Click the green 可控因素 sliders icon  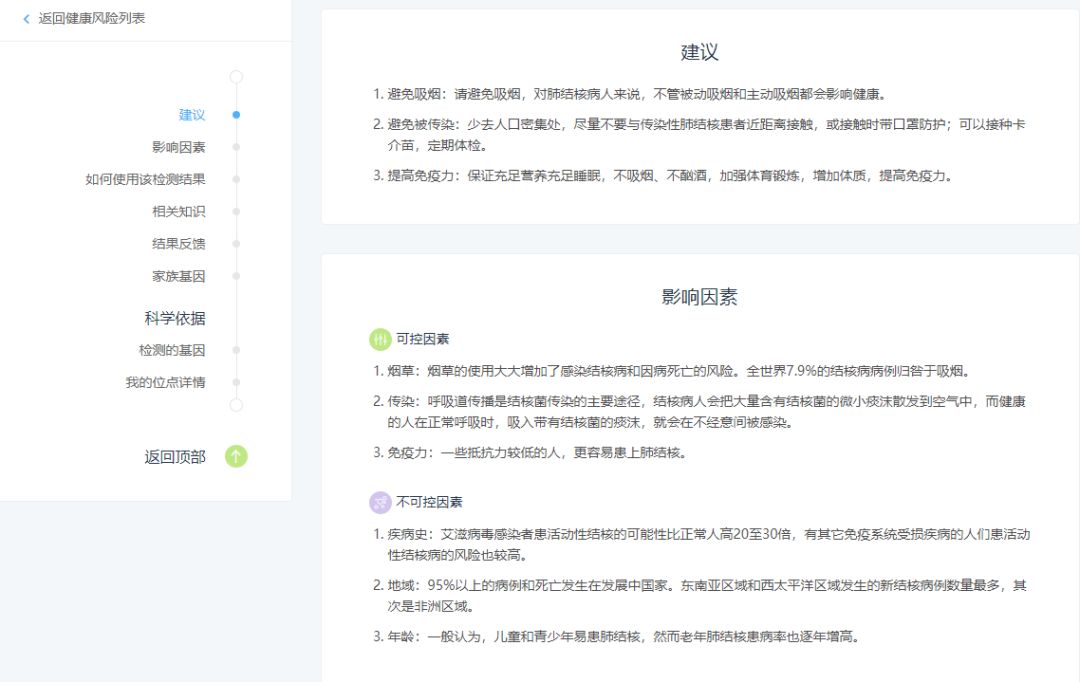(x=380, y=339)
